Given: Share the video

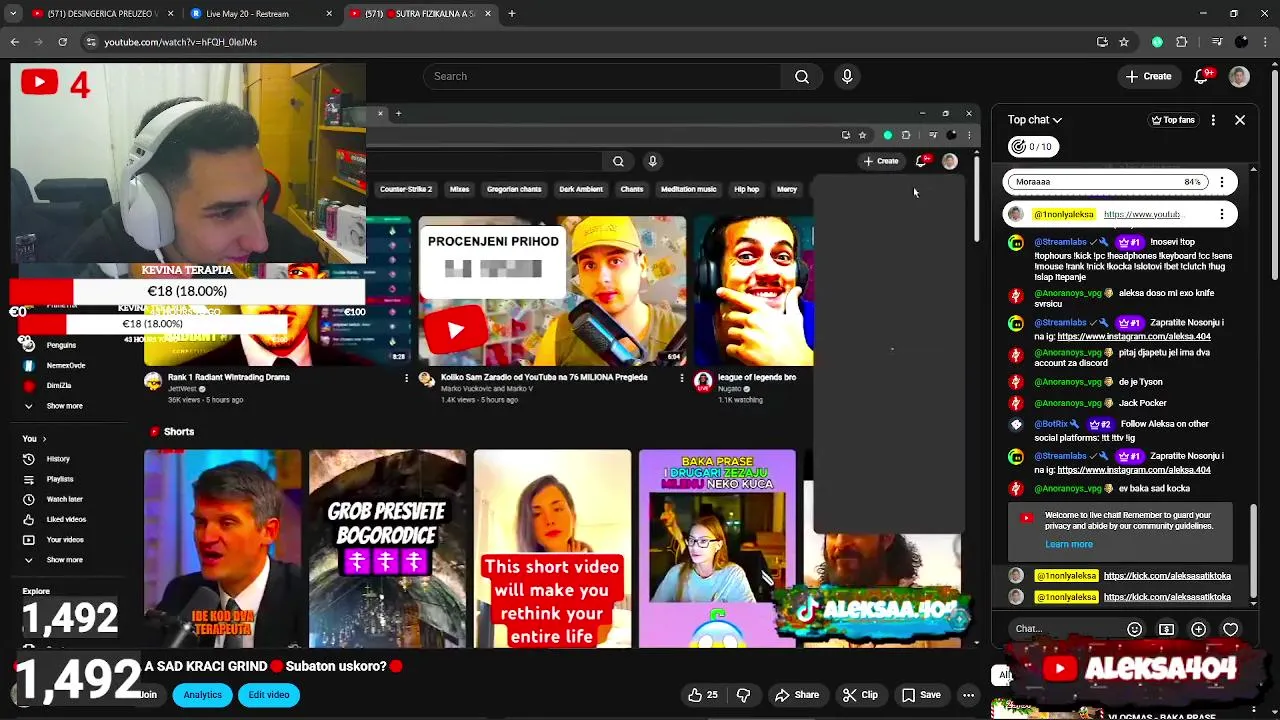Looking at the screenshot, I should 797,695.
